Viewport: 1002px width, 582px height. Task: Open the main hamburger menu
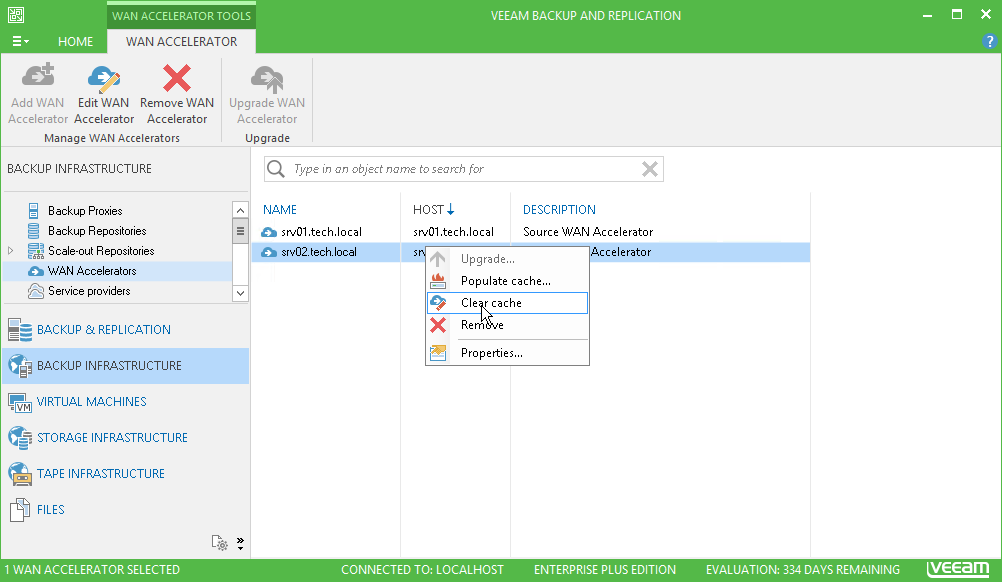tap(20, 42)
